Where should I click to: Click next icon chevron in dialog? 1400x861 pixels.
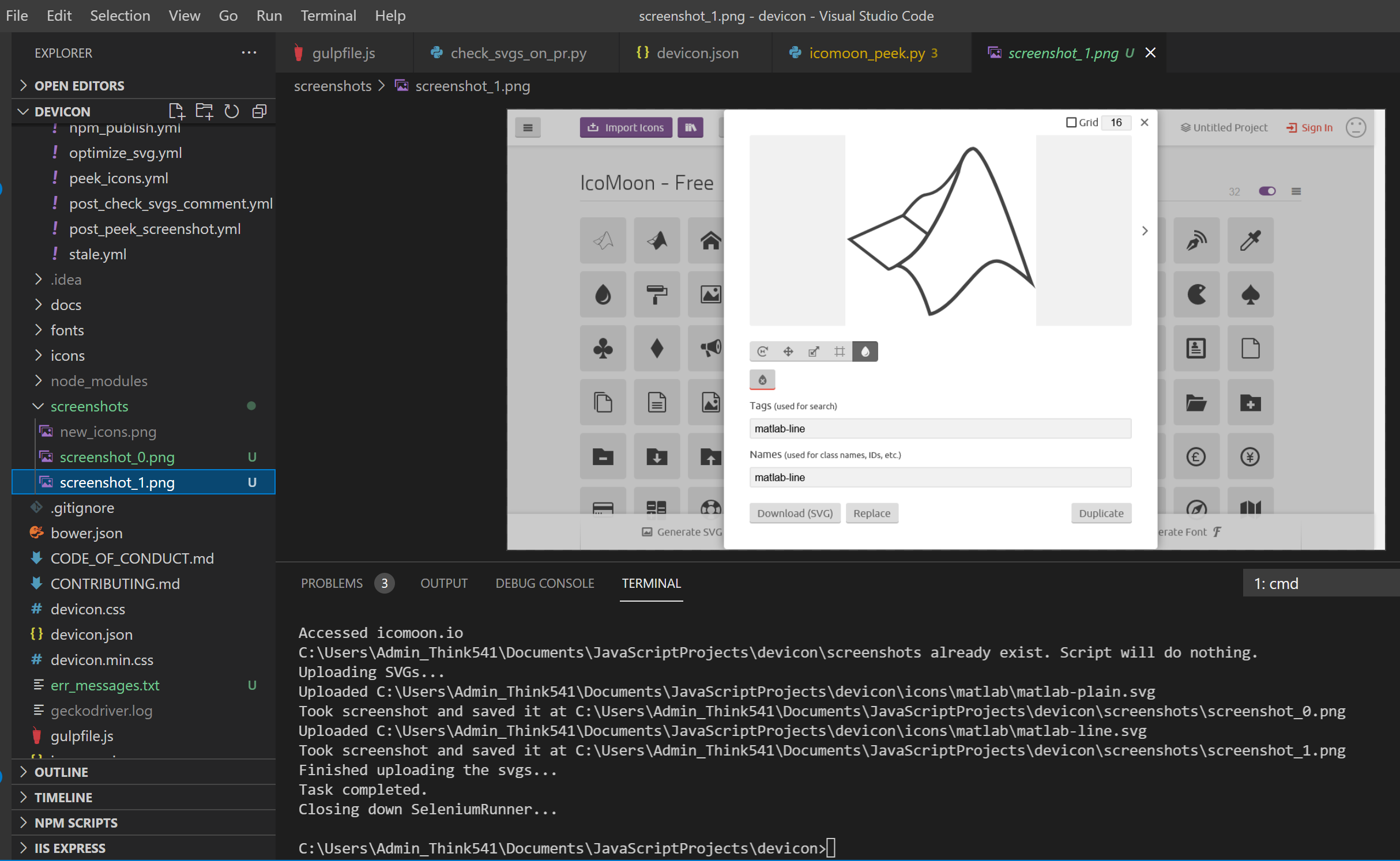click(x=1145, y=231)
